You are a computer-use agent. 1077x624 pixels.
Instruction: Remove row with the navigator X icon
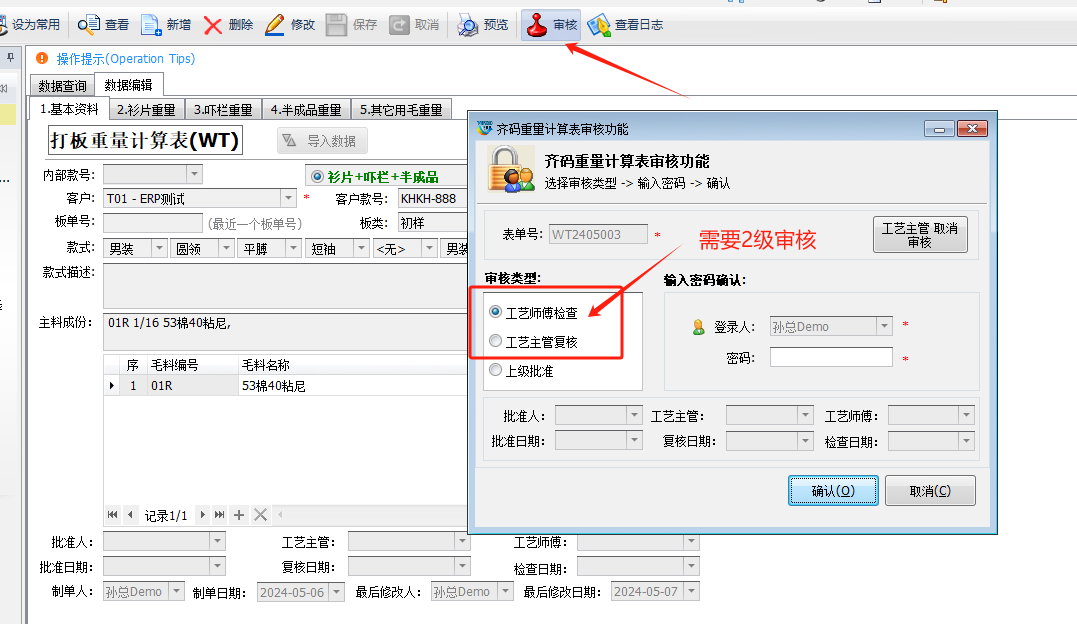pyautogui.click(x=260, y=515)
